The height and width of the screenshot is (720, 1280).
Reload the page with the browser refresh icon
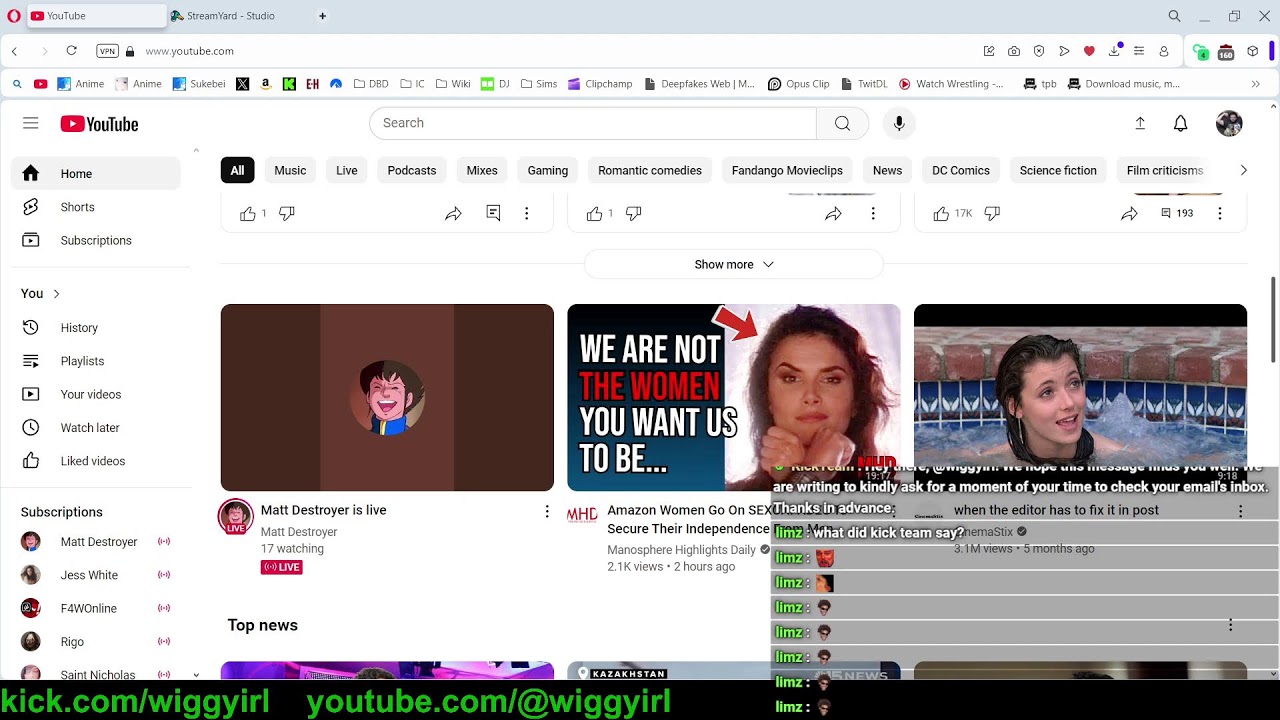click(x=71, y=51)
